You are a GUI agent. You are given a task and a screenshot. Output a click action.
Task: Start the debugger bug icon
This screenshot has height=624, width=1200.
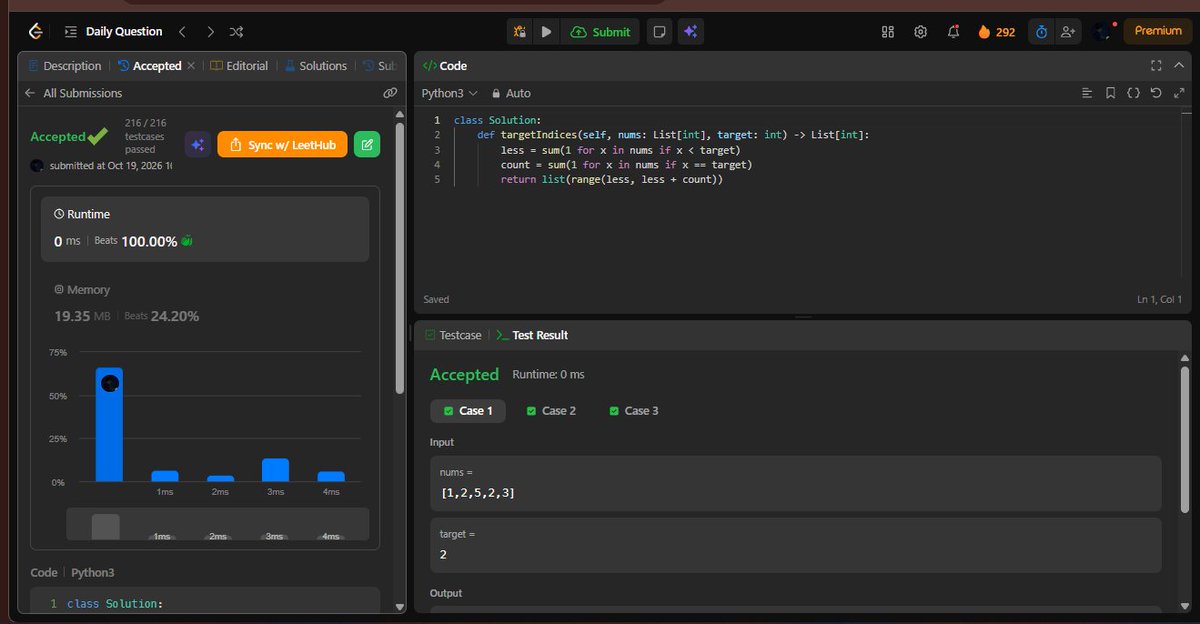519,32
